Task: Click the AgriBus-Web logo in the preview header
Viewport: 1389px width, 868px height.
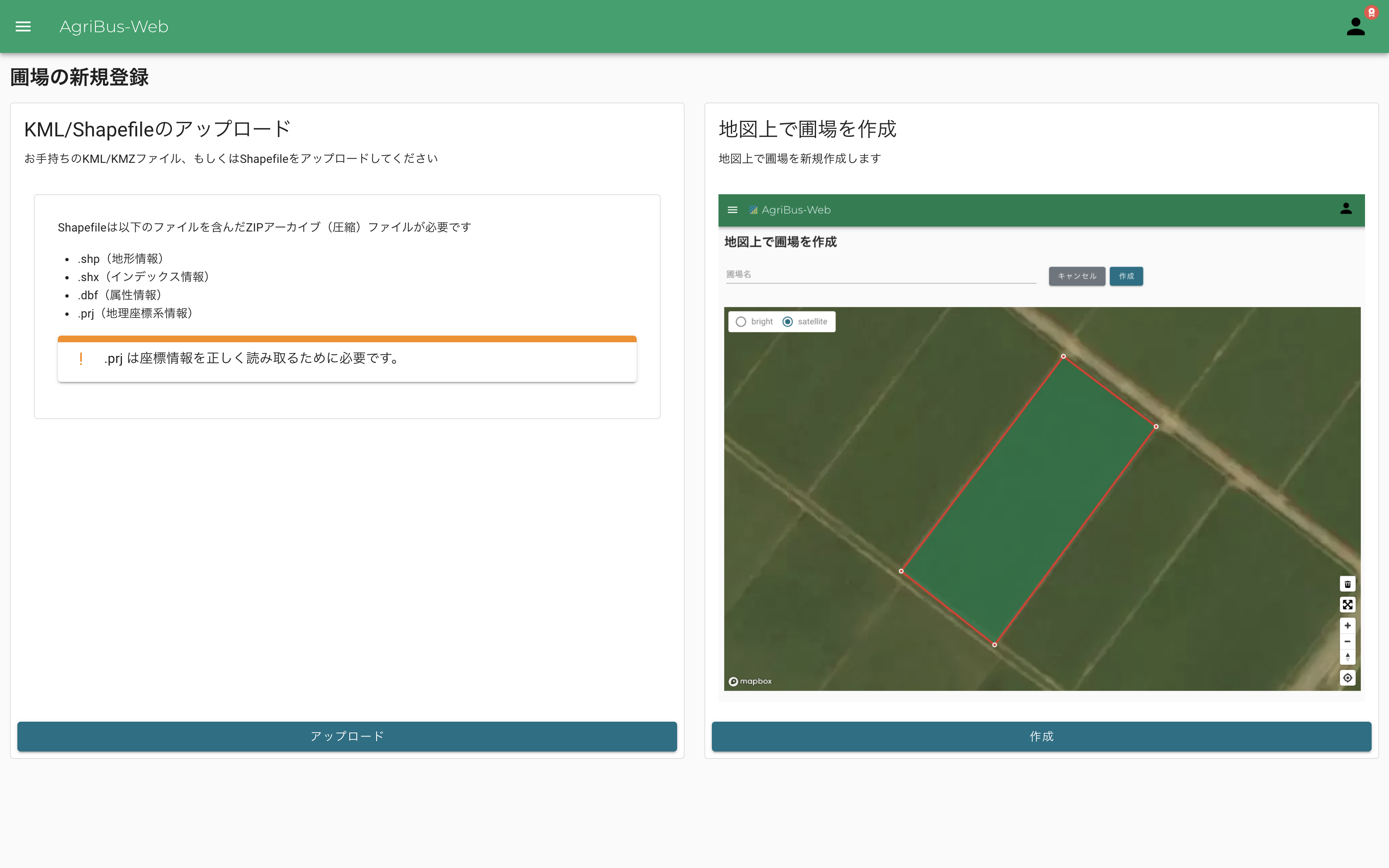Action: pyautogui.click(x=790, y=210)
